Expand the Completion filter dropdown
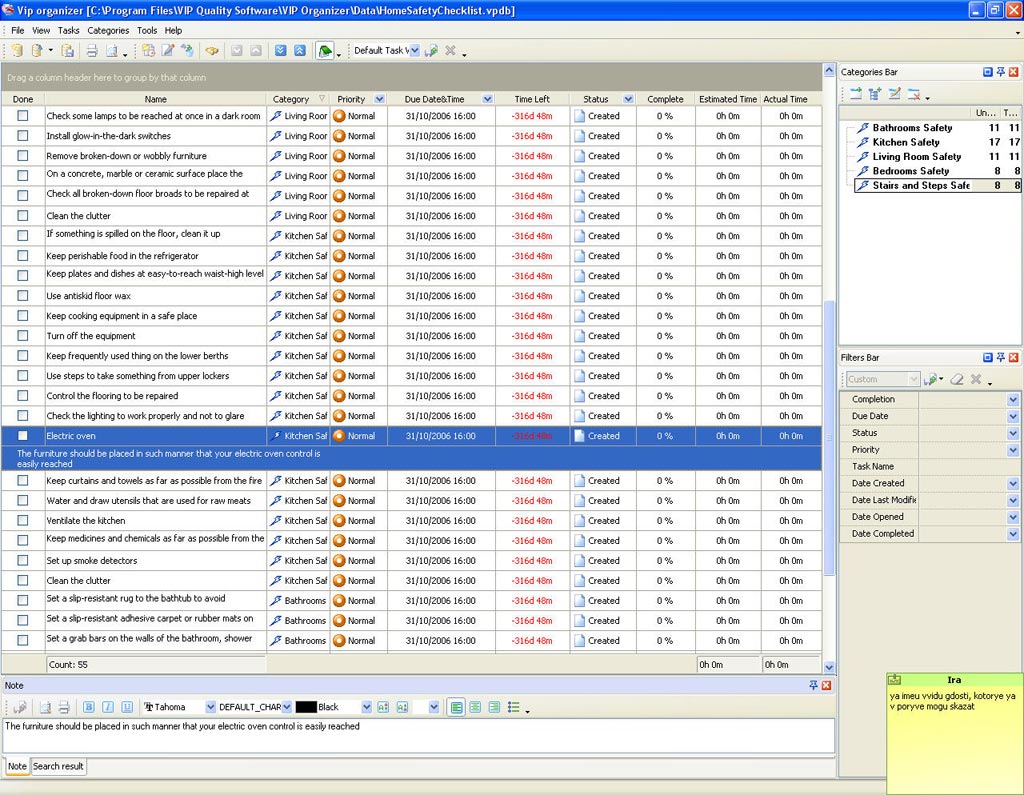Screen dimensions: 1024x795 [1012, 400]
